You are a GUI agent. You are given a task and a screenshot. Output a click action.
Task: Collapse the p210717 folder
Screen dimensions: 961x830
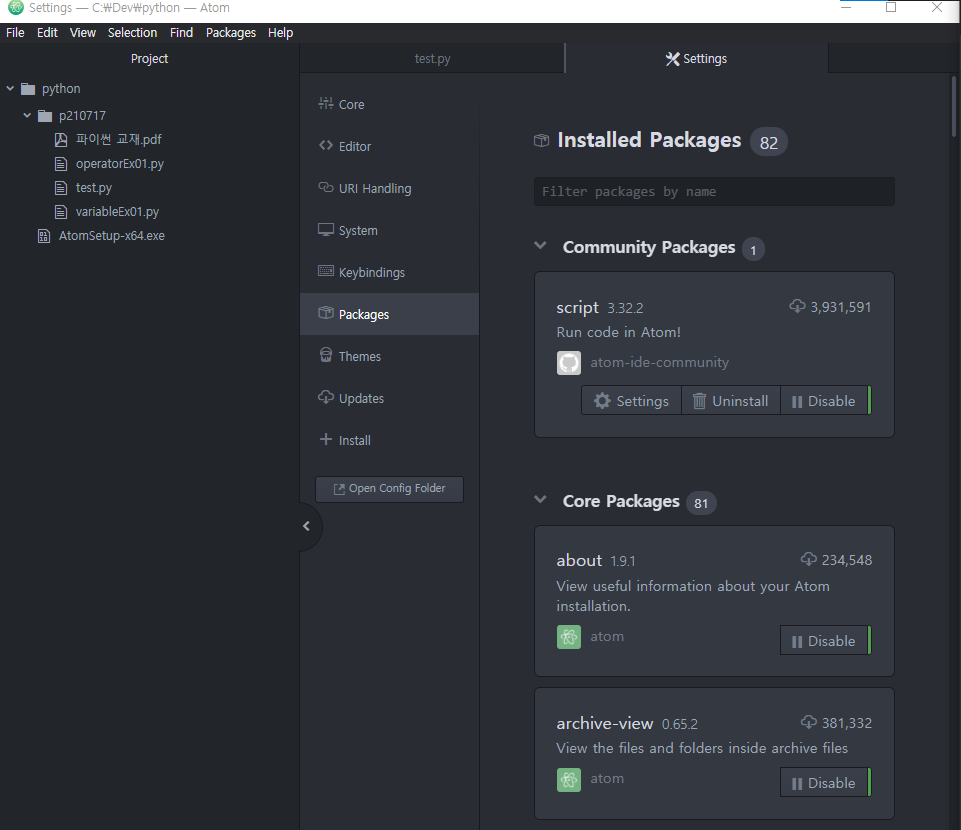(x=27, y=115)
